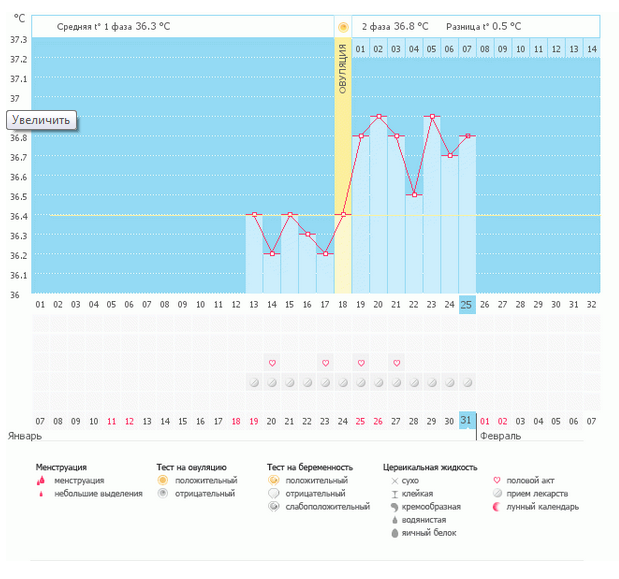Click the яичный белок legend icon
The height and width of the screenshot is (579, 619).
[x=395, y=533]
